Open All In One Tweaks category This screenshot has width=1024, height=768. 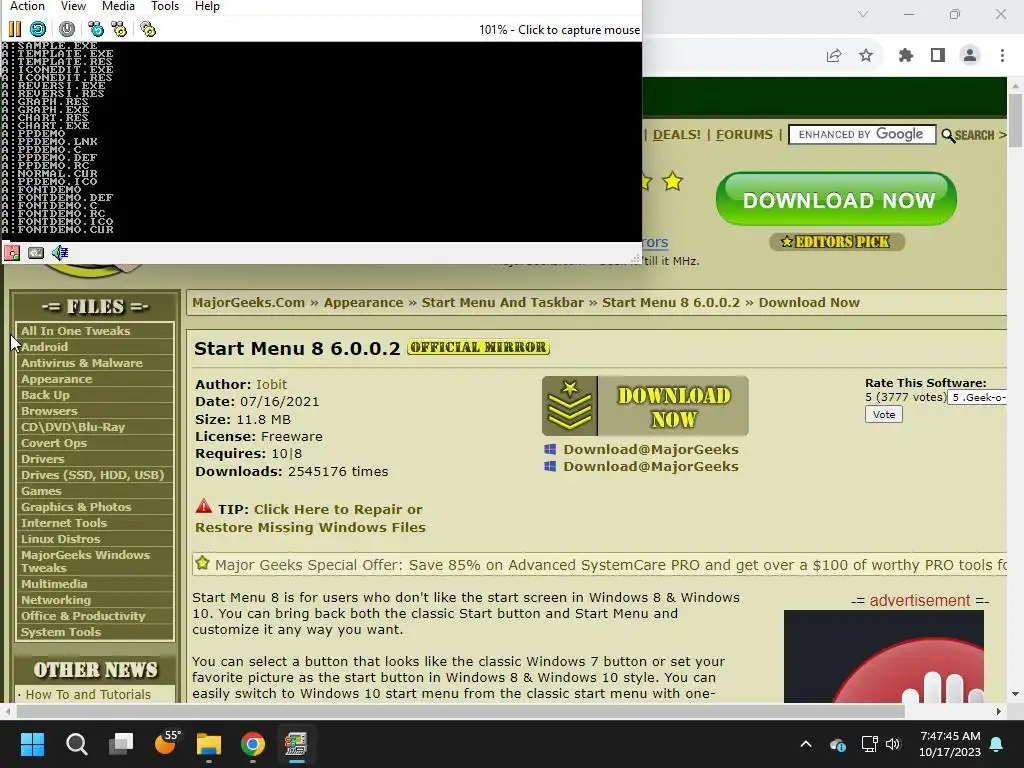click(x=76, y=331)
